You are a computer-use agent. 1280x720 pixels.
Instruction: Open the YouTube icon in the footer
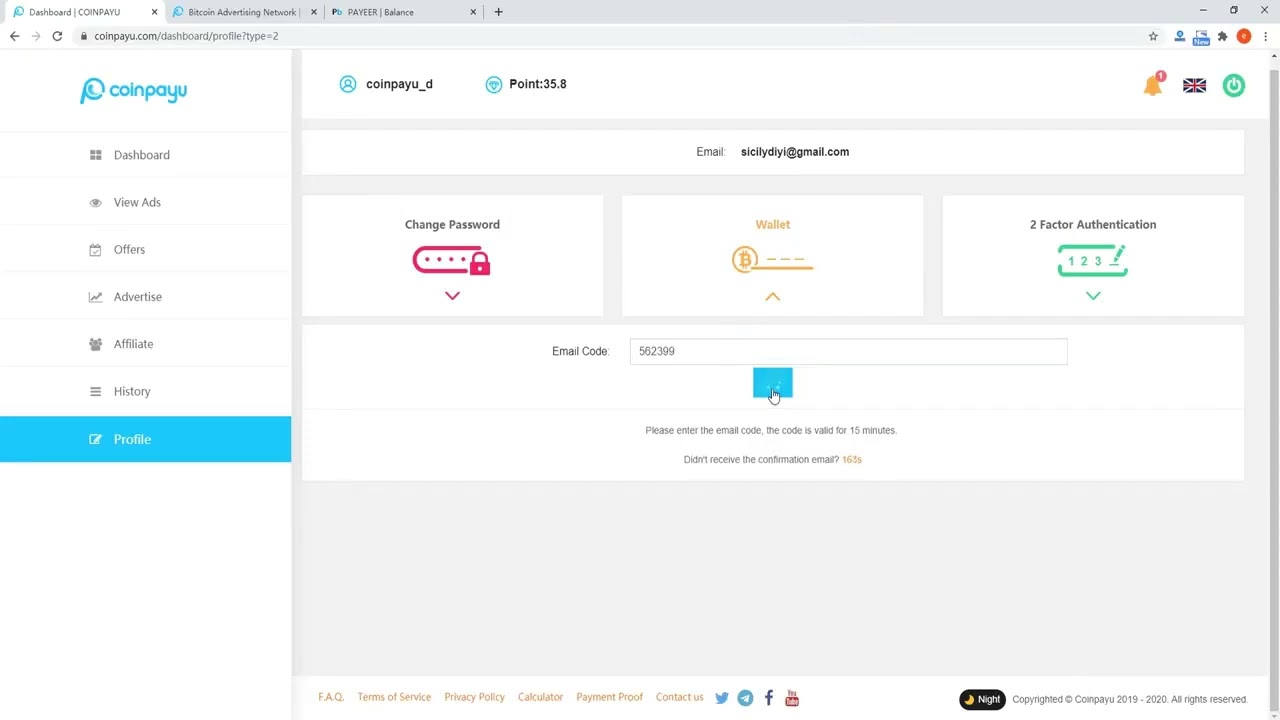(792, 698)
